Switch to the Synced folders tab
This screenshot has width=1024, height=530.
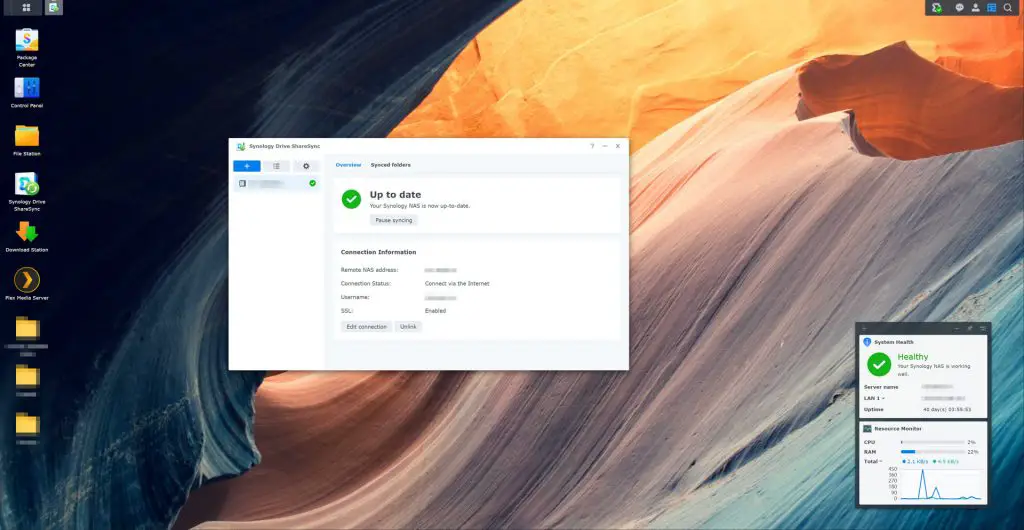pyautogui.click(x=391, y=165)
